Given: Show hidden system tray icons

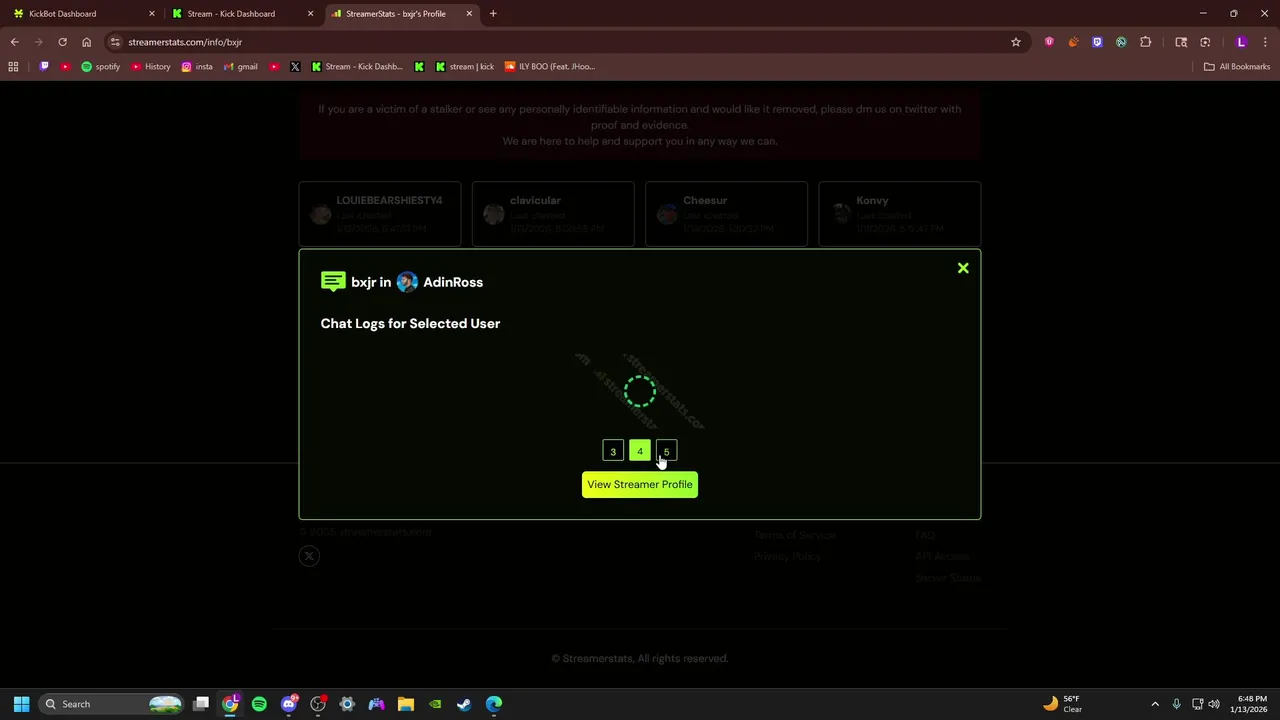Looking at the screenshot, I should click(1155, 704).
